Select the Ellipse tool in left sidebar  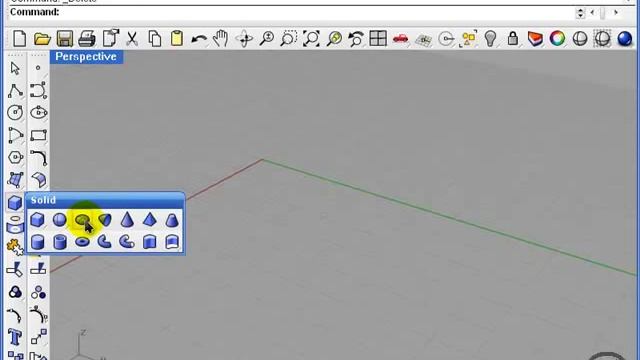coord(38,113)
